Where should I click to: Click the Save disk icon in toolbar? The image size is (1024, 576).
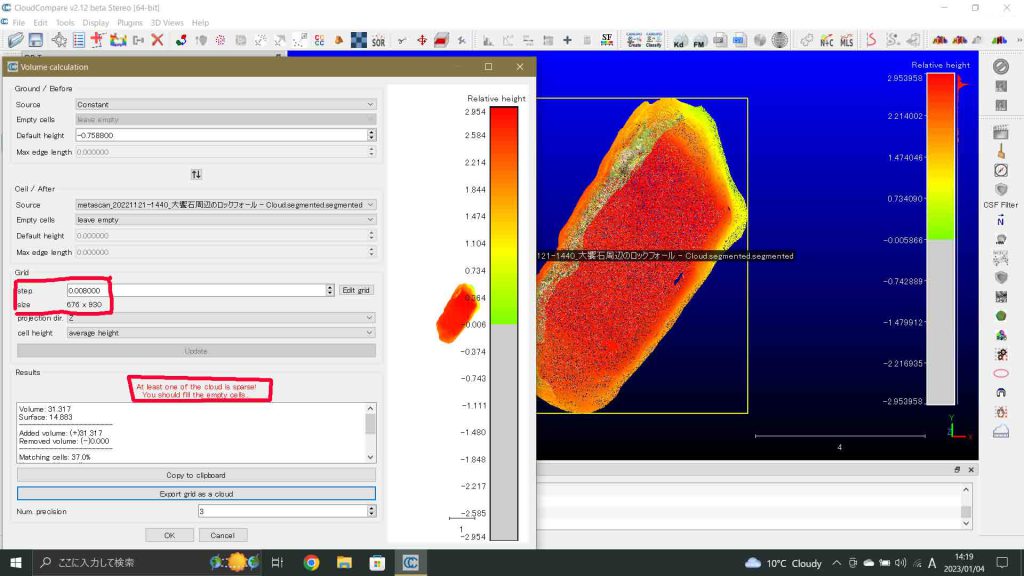point(35,40)
